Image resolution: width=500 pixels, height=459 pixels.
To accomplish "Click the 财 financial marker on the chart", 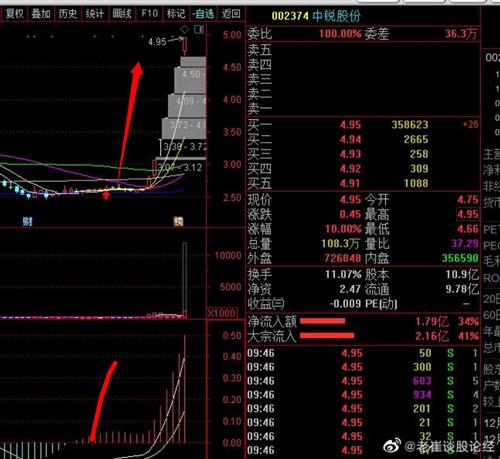I will (x=27, y=221).
